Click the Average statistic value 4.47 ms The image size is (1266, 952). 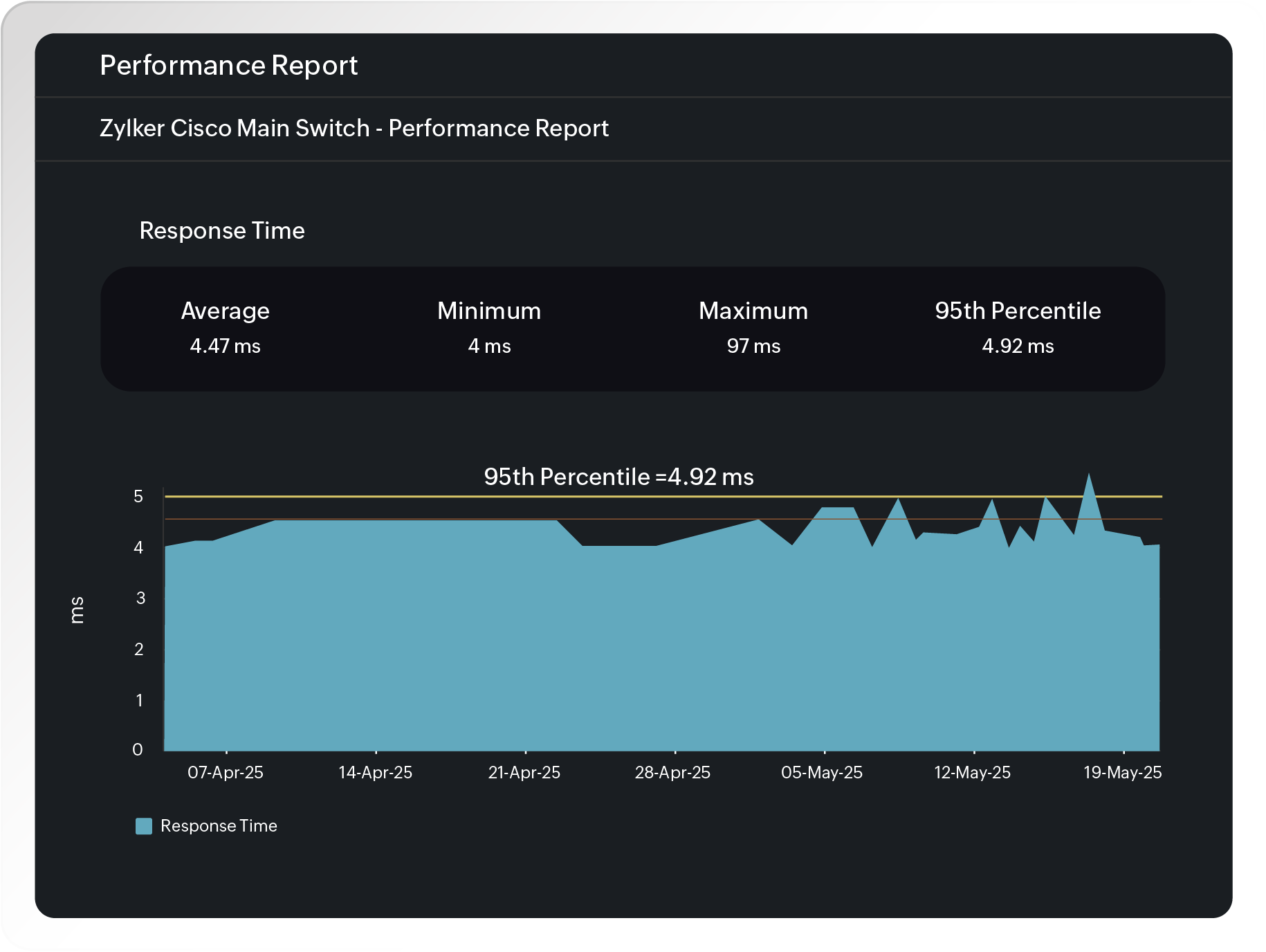click(226, 346)
